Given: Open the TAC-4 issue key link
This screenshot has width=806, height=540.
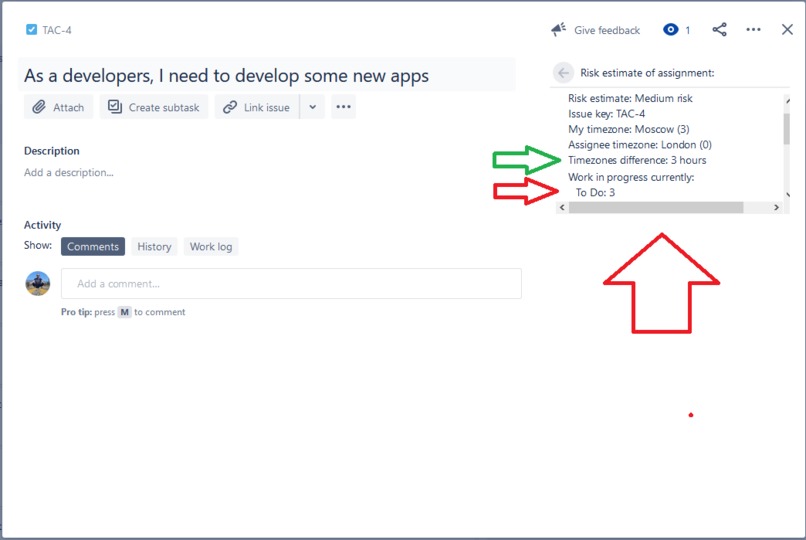Looking at the screenshot, I should (x=57, y=30).
